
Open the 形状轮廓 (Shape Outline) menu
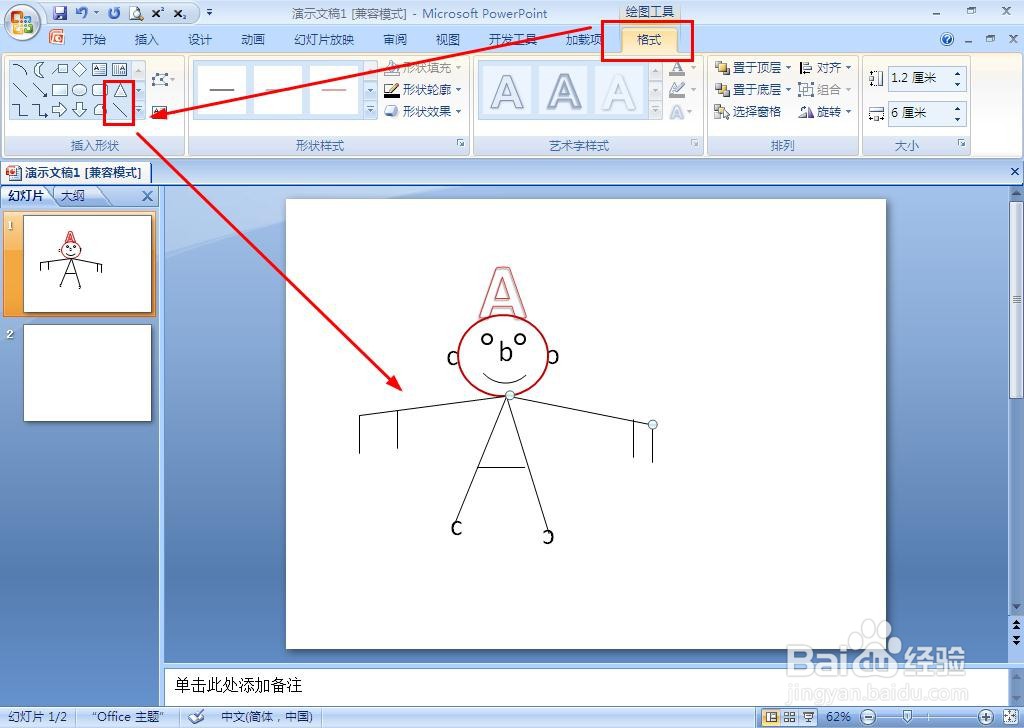pyautogui.click(x=424, y=89)
